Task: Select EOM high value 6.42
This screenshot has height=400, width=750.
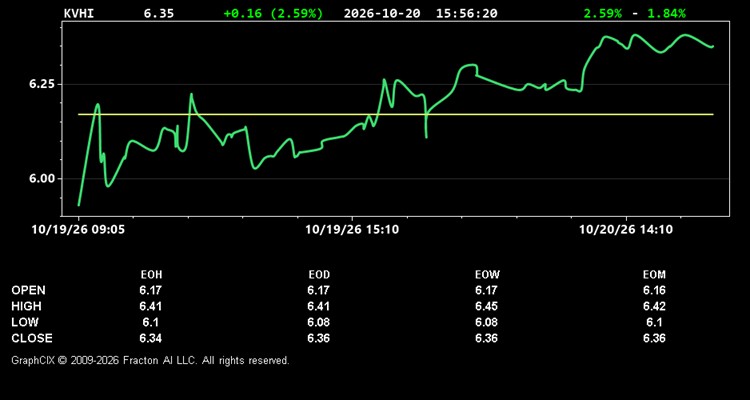Action: click(654, 306)
